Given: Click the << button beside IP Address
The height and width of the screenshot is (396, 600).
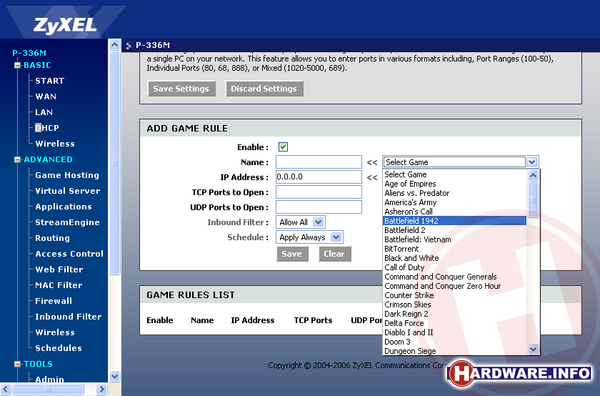Looking at the screenshot, I should click(x=372, y=177).
